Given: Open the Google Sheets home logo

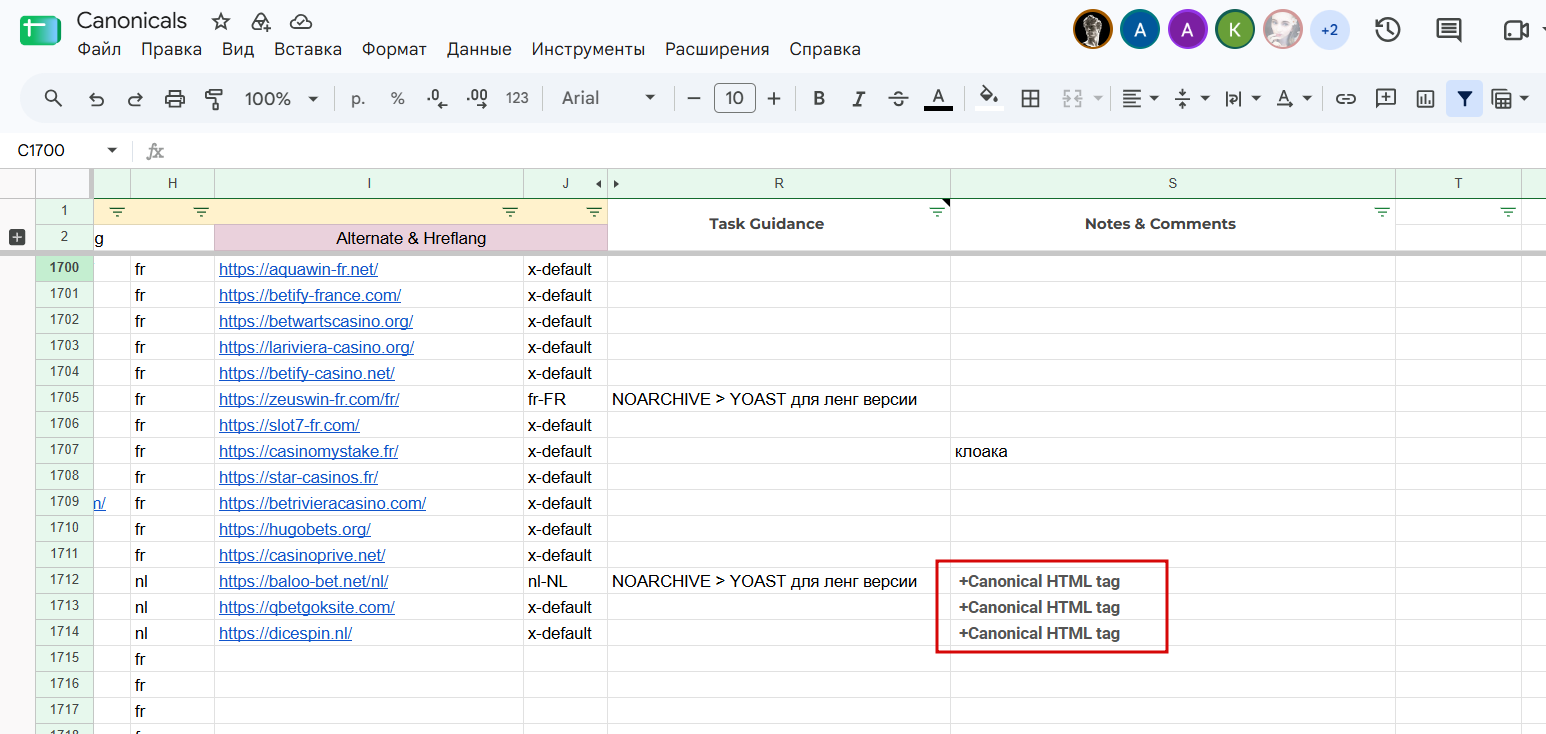Looking at the screenshot, I should (x=40, y=31).
